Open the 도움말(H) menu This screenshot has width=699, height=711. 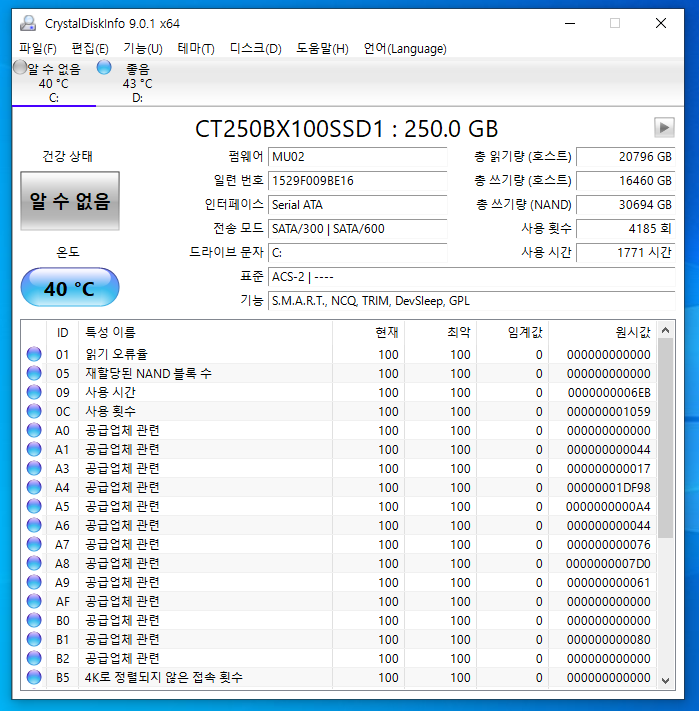pyautogui.click(x=322, y=49)
